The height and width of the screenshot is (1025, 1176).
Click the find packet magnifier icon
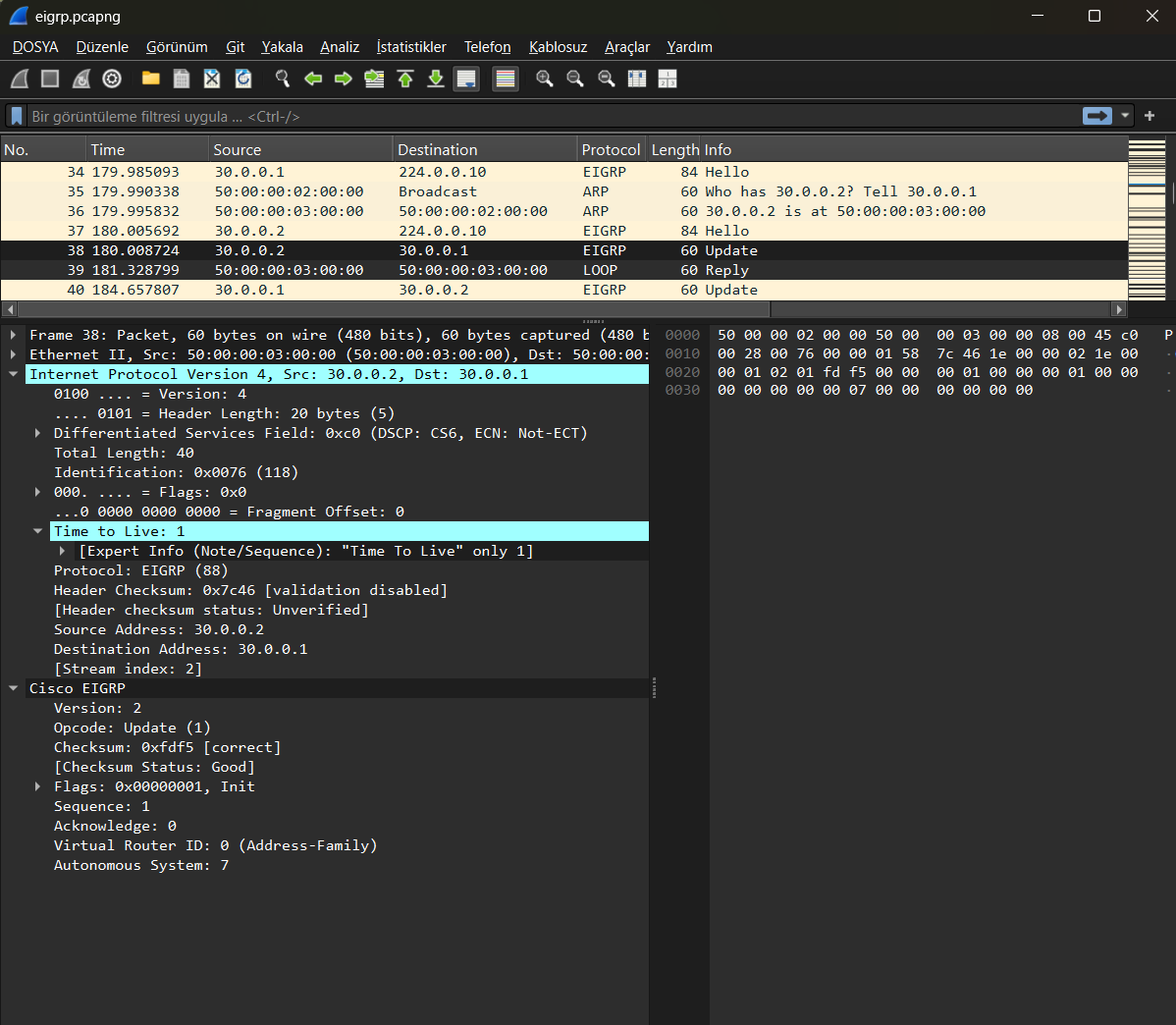pyautogui.click(x=283, y=79)
